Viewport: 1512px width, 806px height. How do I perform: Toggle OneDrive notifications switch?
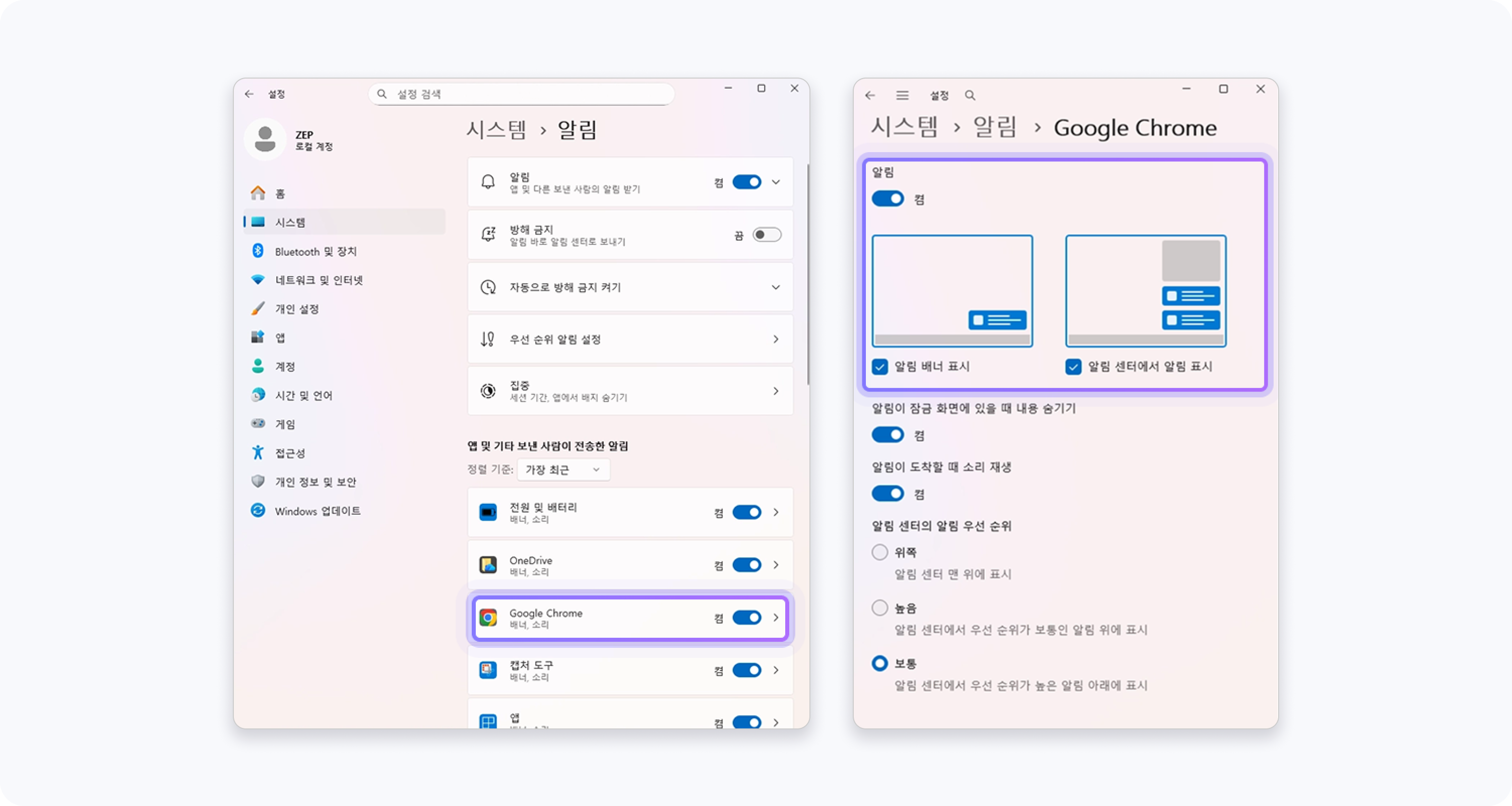746,565
